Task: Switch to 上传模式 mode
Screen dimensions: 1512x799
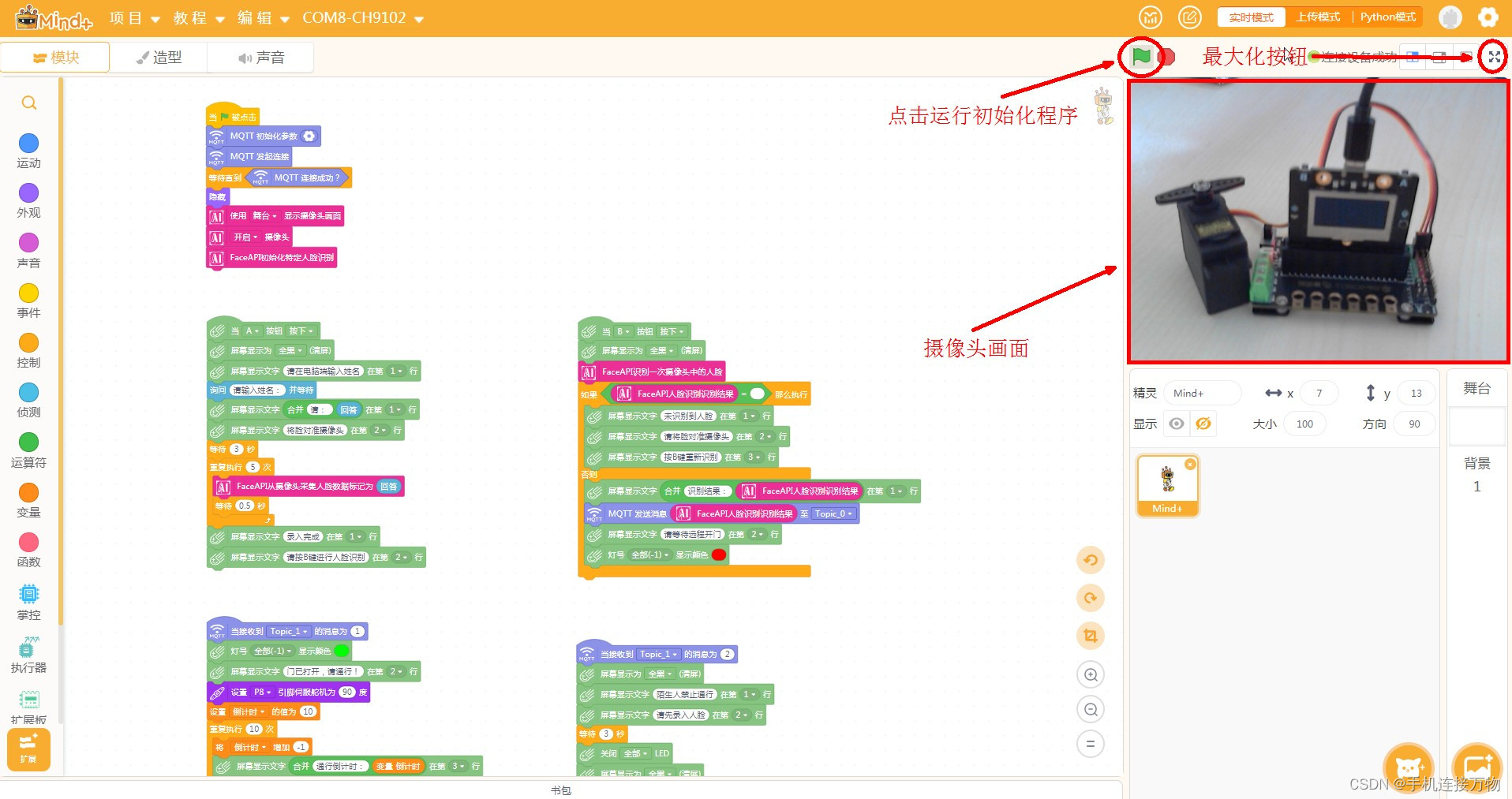Action: pyautogui.click(x=1318, y=17)
